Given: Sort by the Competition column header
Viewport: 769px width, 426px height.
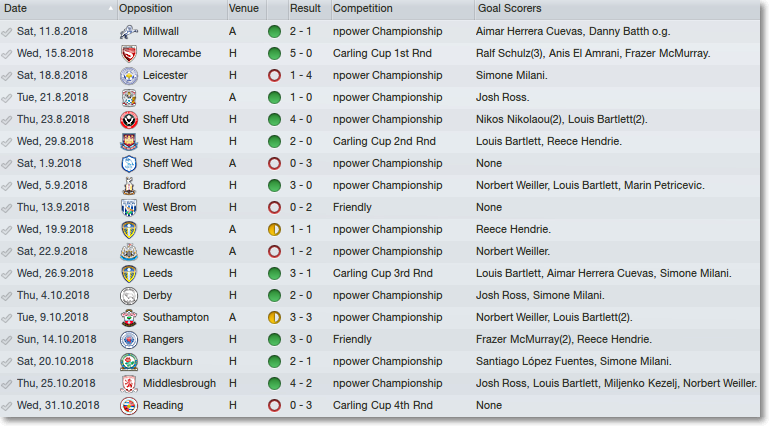Looking at the screenshot, I should coord(403,8).
